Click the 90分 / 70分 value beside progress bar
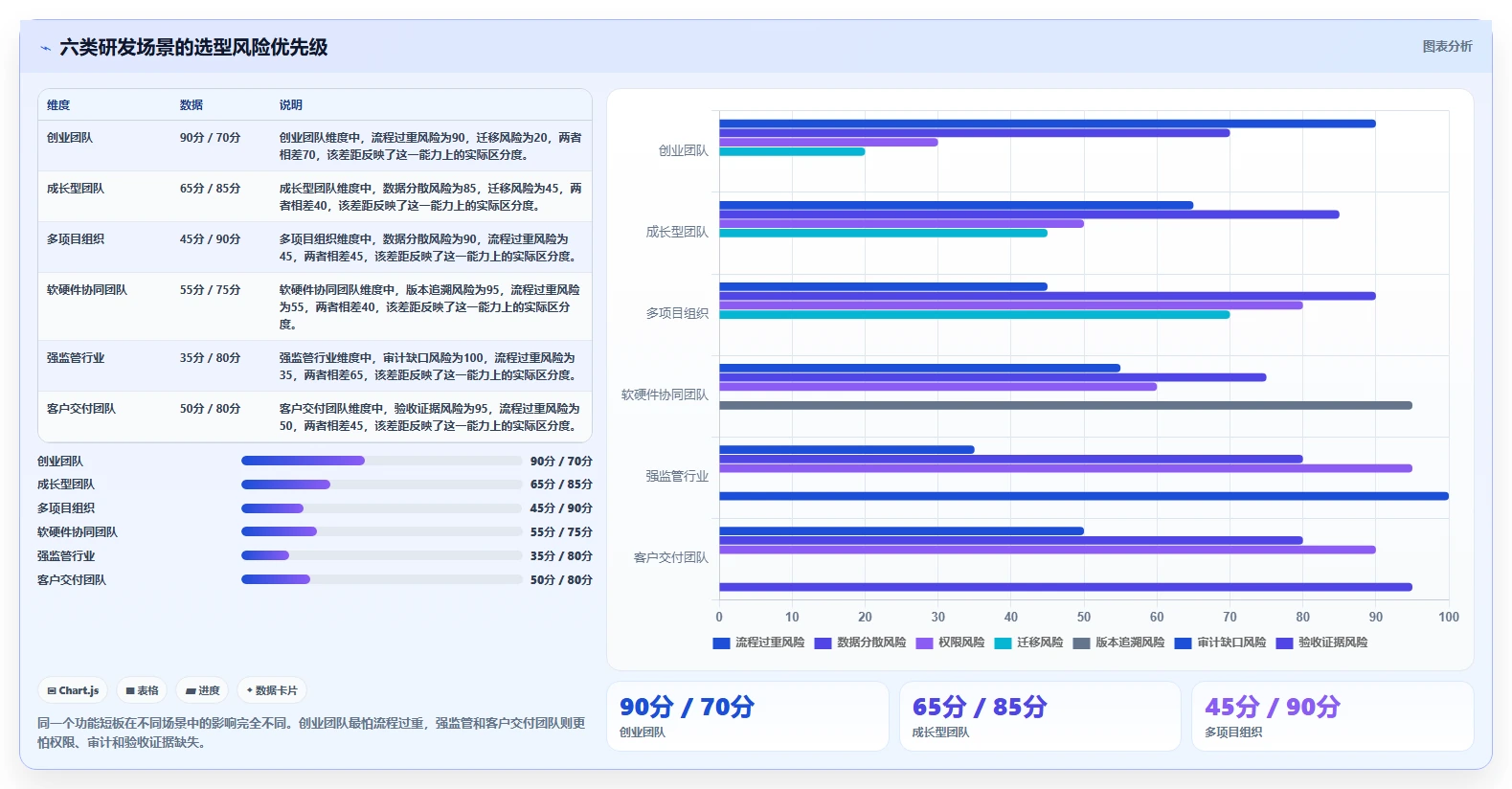The height and width of the screenshot is (789, 1512). pyautogui.click(x=561, y=461)
